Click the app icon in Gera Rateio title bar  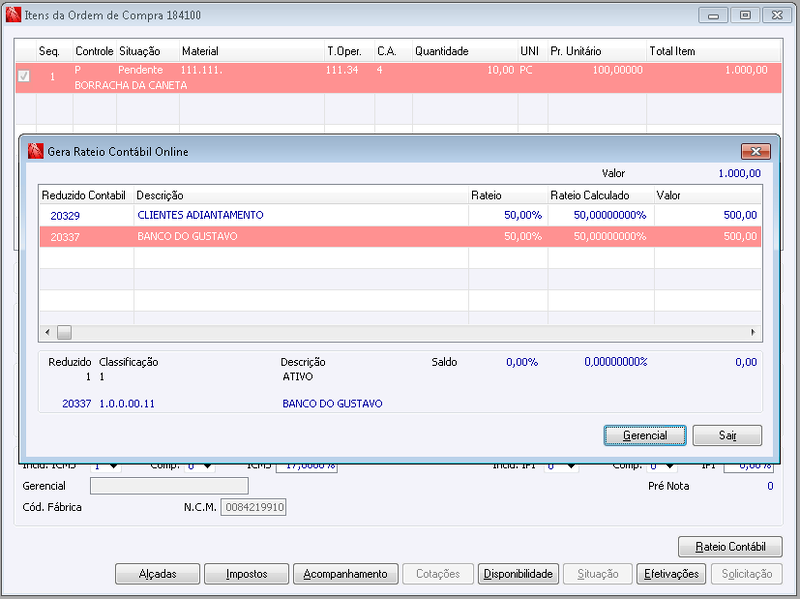click(x=35, y=152)
